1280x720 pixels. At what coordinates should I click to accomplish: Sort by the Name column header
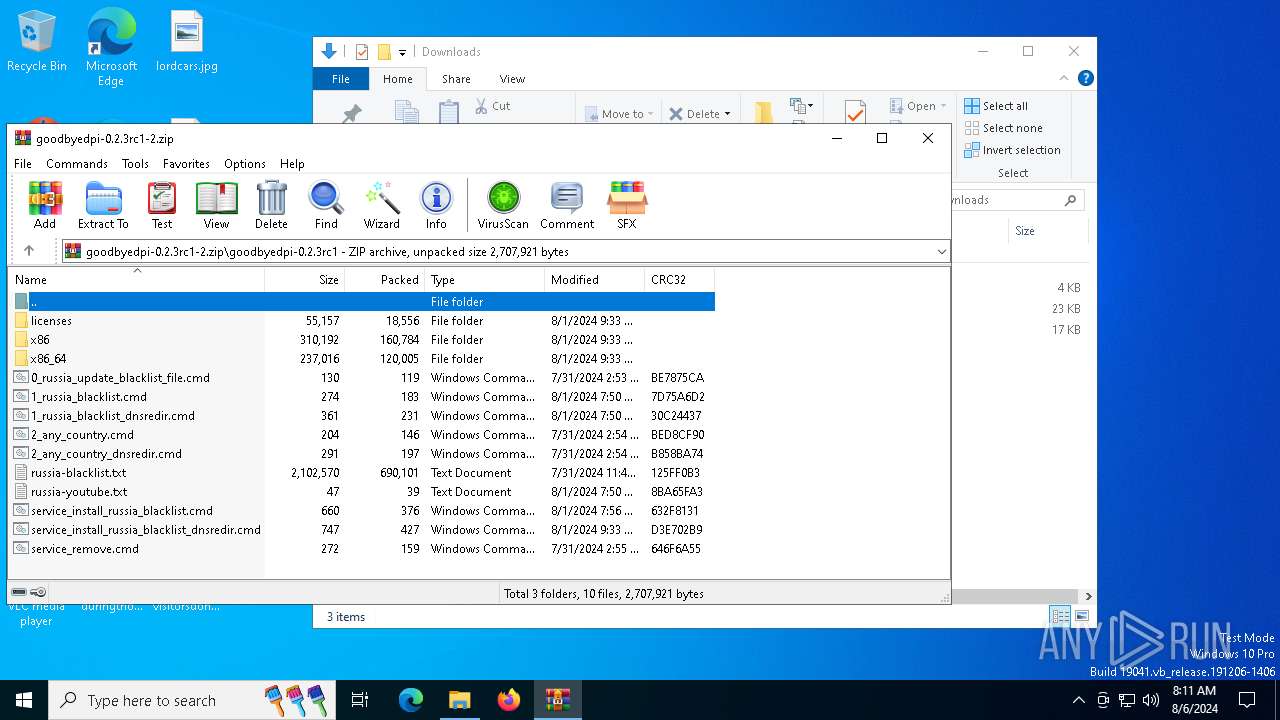click(x=136, y=280)
